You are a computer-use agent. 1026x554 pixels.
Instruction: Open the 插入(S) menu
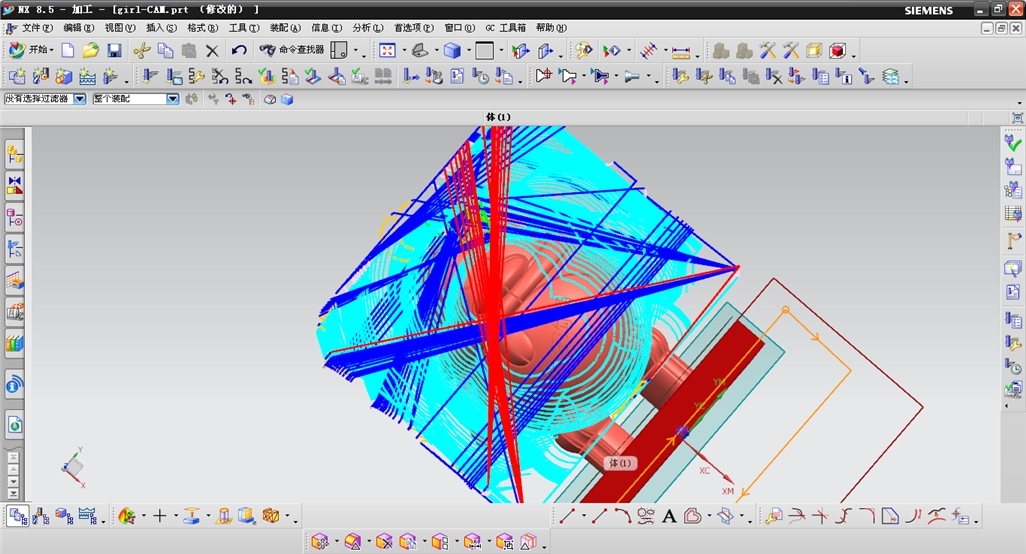(x=161, y=28)
